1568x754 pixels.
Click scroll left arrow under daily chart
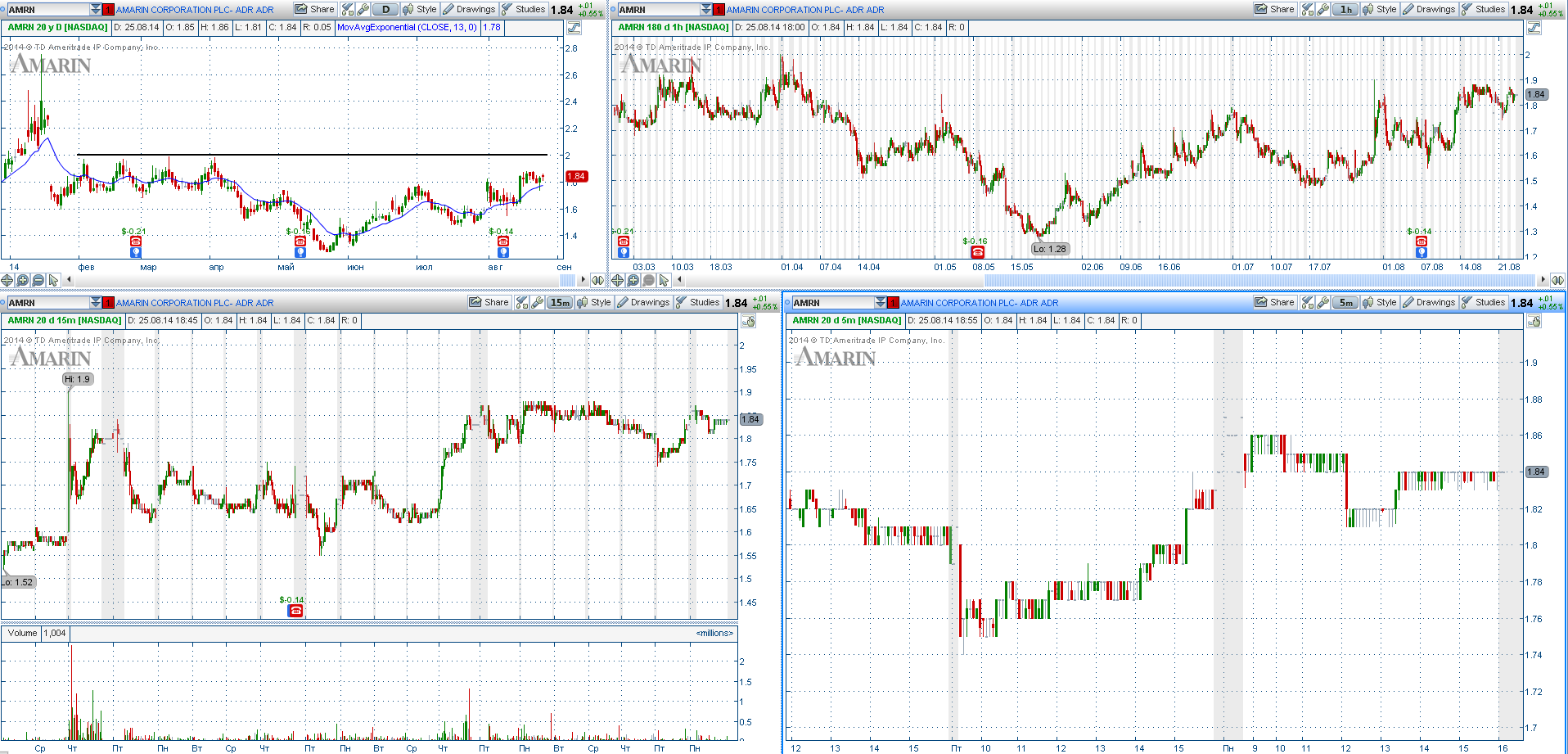tap(69, 280)
